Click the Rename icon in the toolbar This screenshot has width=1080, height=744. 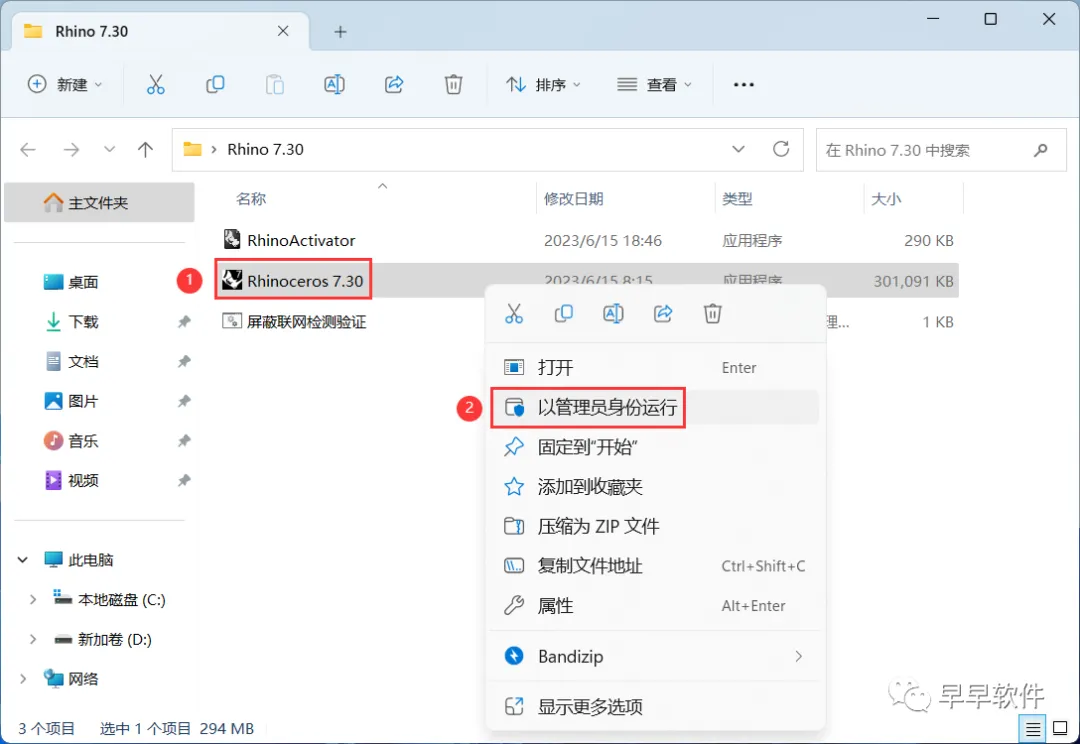(334, 85)
